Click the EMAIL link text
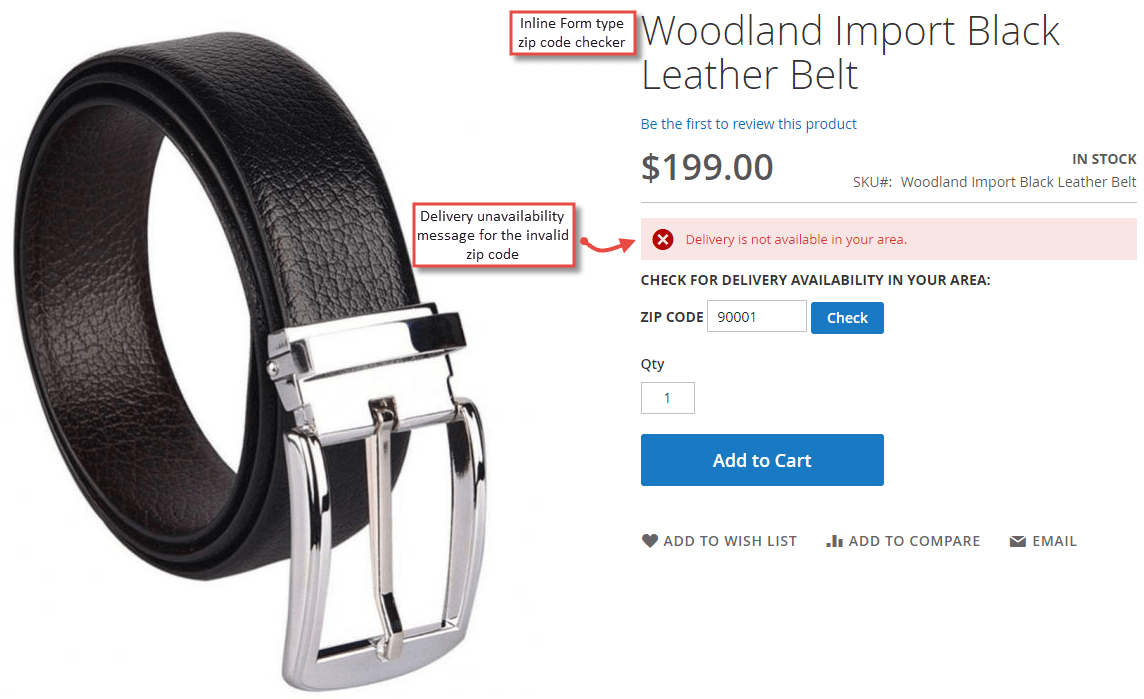The height and width of the screenshot is (699, 1144). coord(1054,541)
